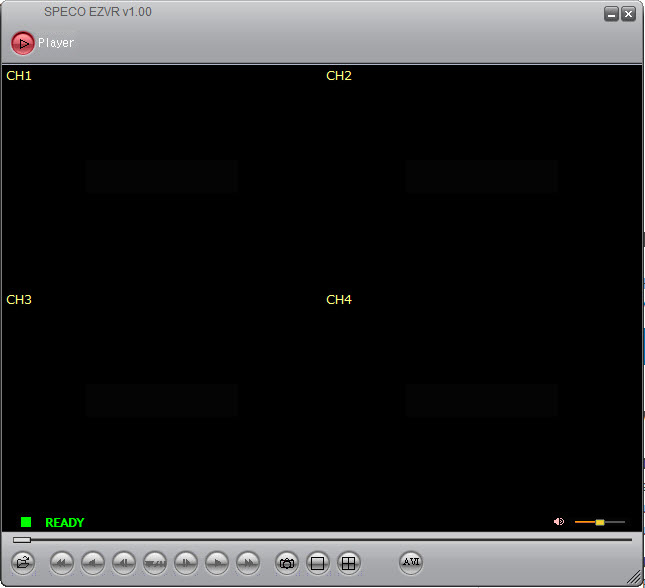Viewport: 645px width, 588px height.
Task: Select the CH2 video pane
Action: tap(482, 176)
